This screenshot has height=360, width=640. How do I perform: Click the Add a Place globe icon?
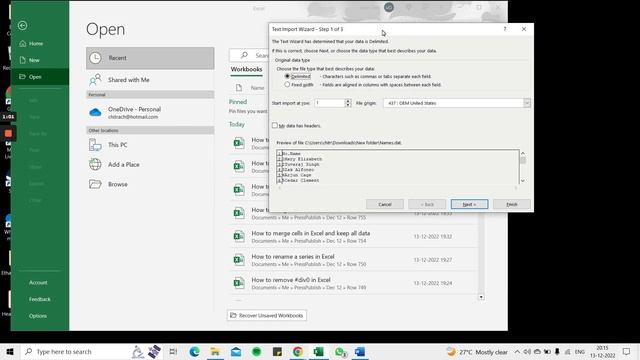pos(95,164)
